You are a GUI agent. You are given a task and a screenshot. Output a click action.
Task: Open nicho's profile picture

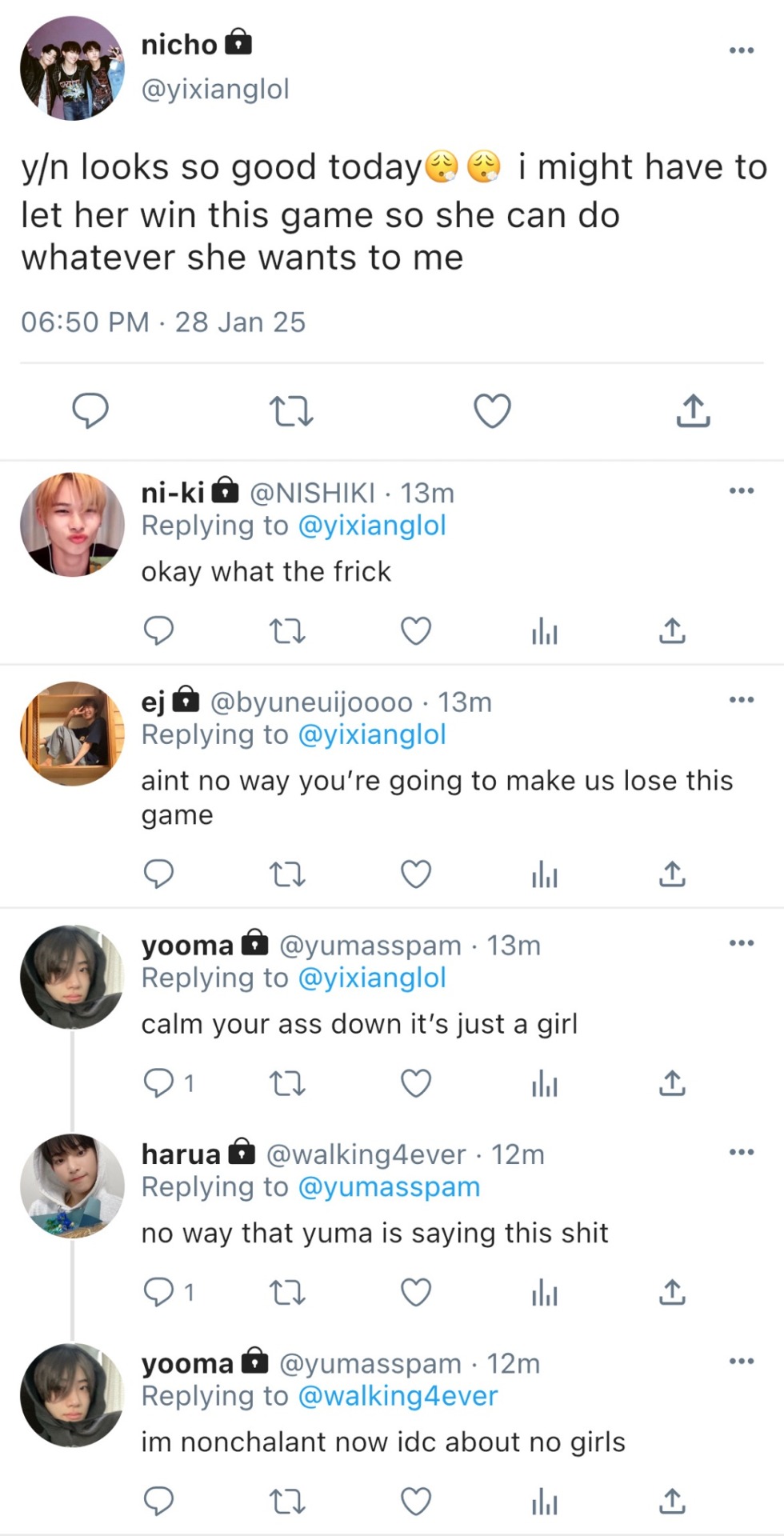click(72, 69)
